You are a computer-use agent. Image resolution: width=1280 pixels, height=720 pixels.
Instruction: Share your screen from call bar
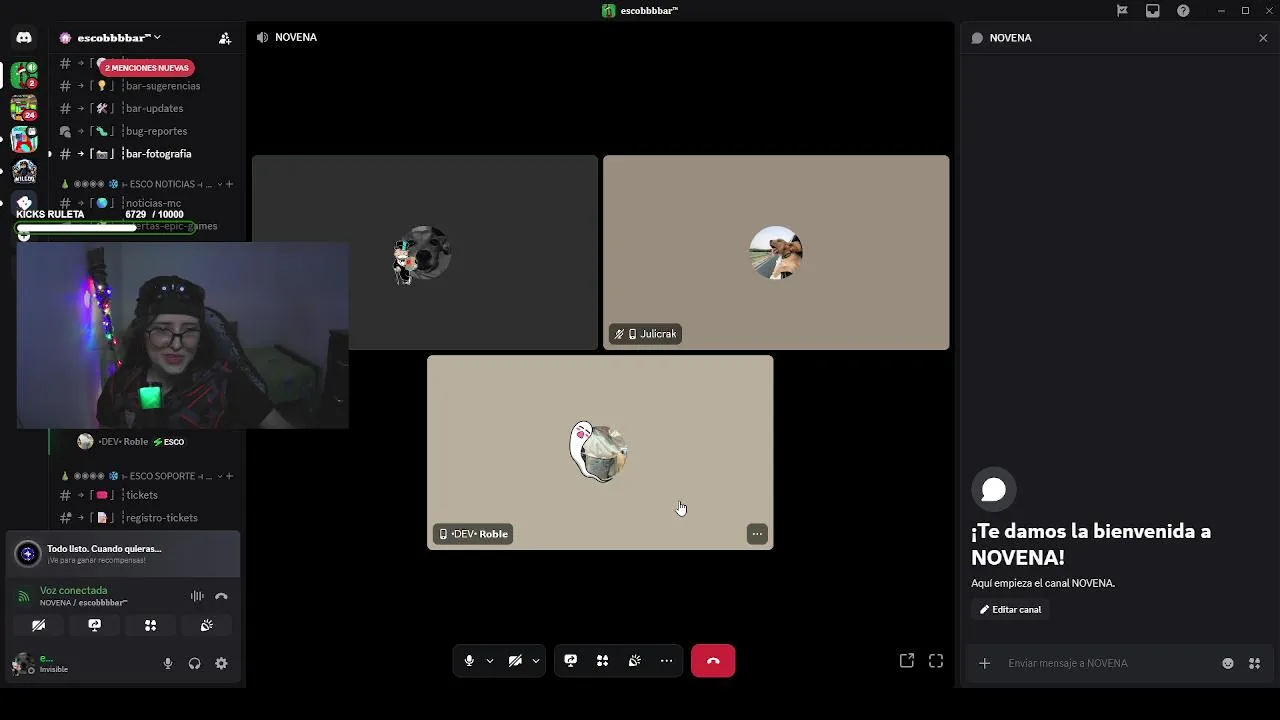tap(570, 661)
